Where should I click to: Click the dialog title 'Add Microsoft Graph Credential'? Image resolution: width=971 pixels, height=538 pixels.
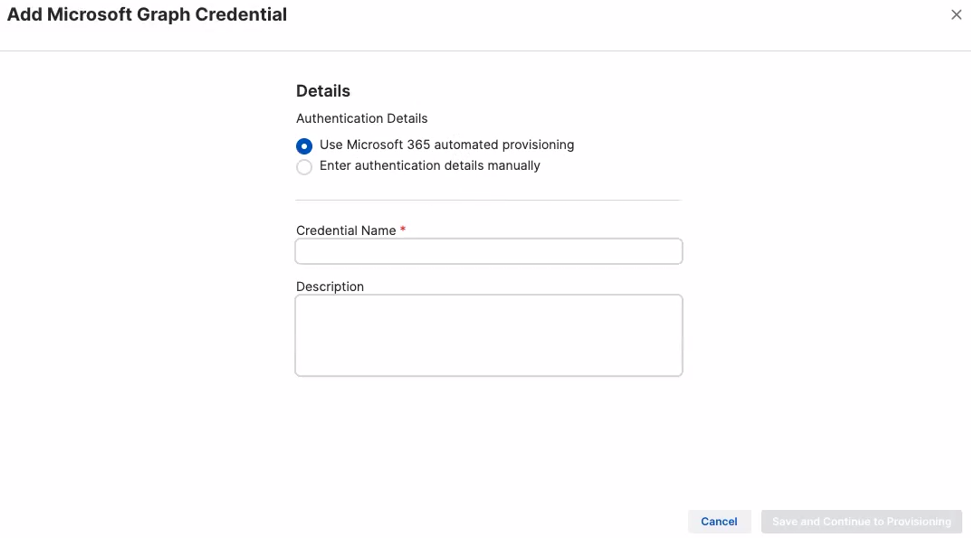coord(147,15)
